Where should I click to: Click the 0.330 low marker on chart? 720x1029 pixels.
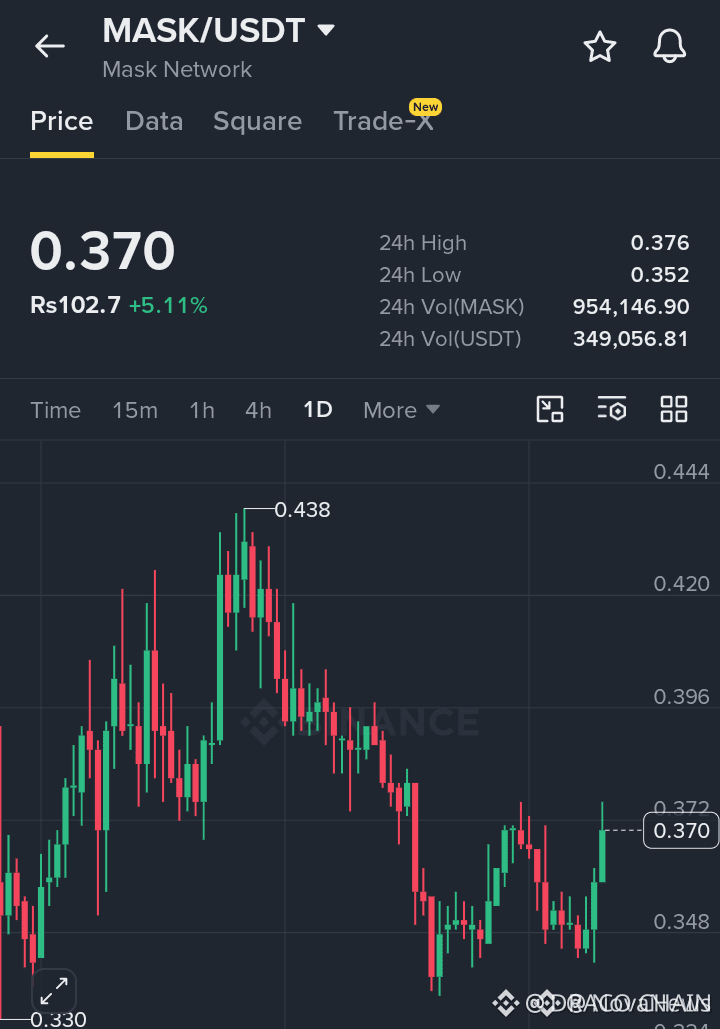(x=58, y=1019)
